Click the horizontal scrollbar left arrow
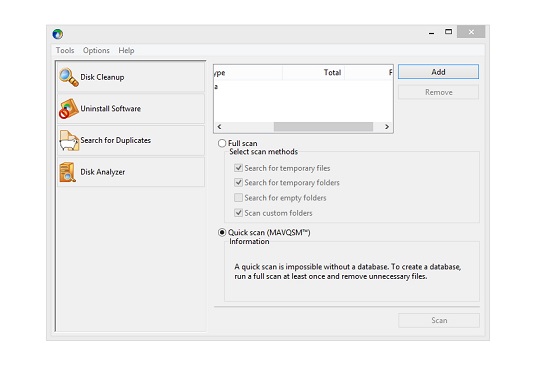This screenshot has height=380, width=550. 219,127
